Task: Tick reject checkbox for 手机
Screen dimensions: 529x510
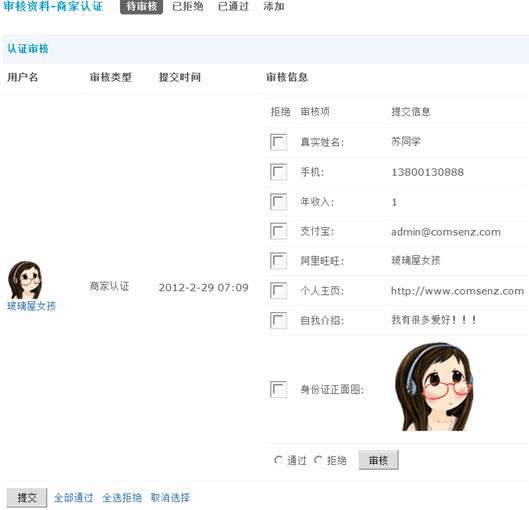Action: pos(278,172)
